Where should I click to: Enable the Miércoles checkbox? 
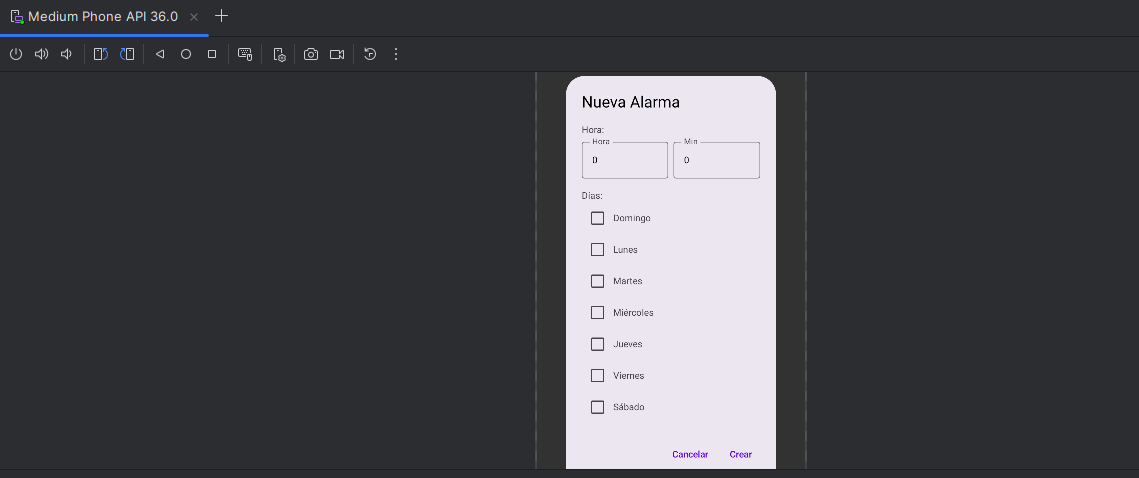click(x=597, y=312)
